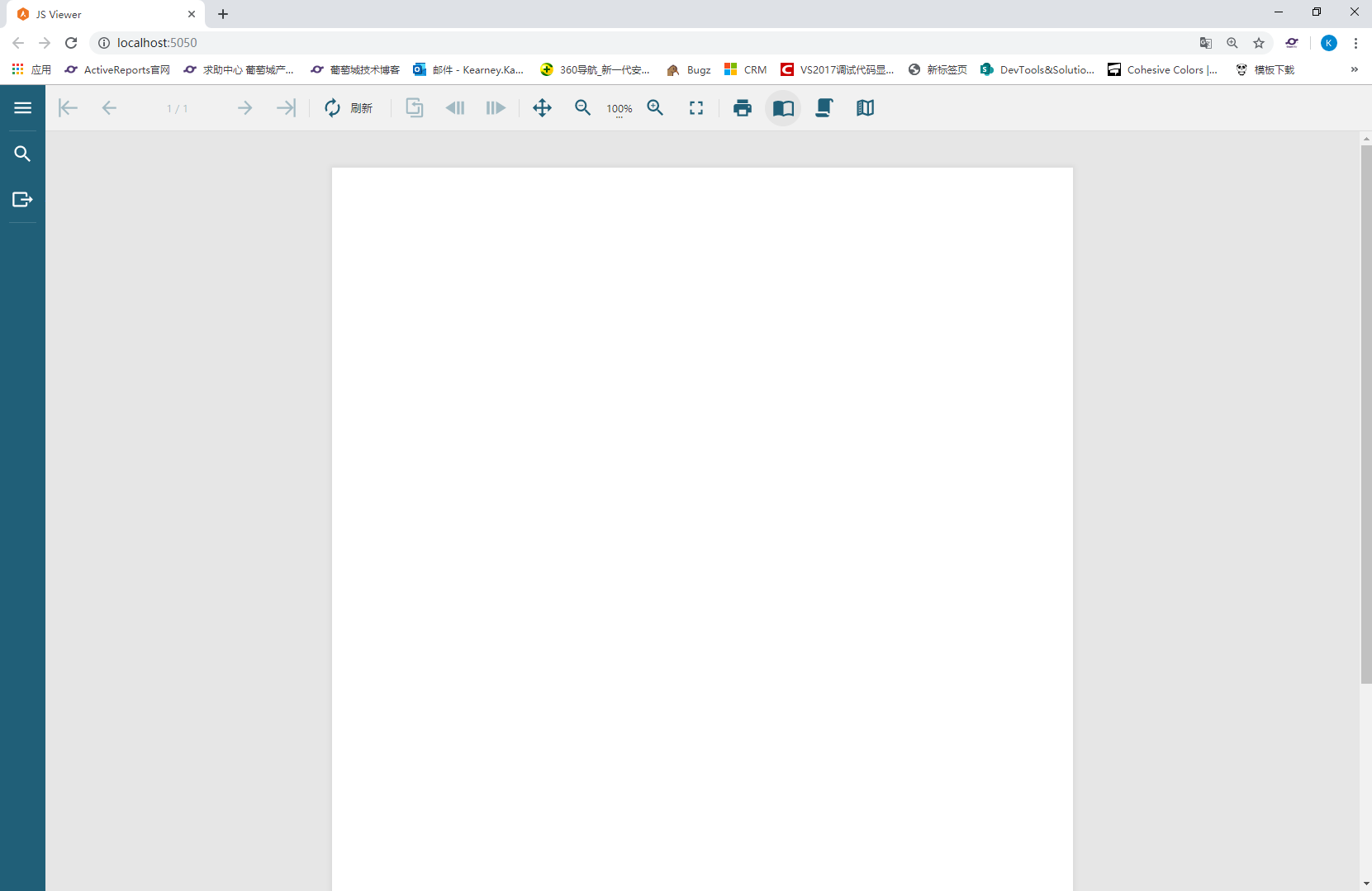Image resolution: width=1372 pixels, height=891 pixels.
Task: Open the translate page icon
Action: click(x=1206, y=43)
